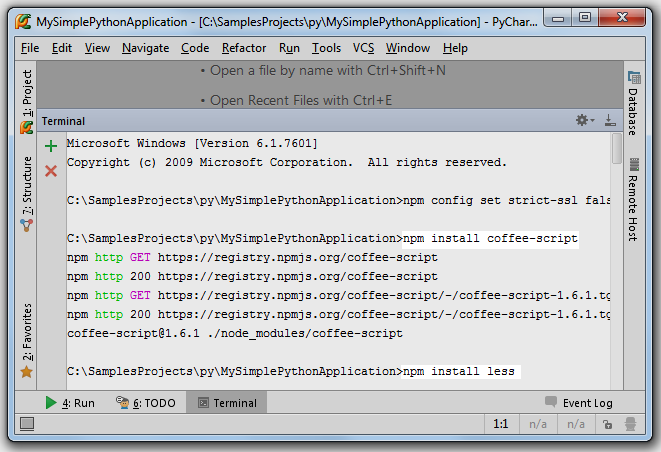Open the Tools menu

point(326,48)
